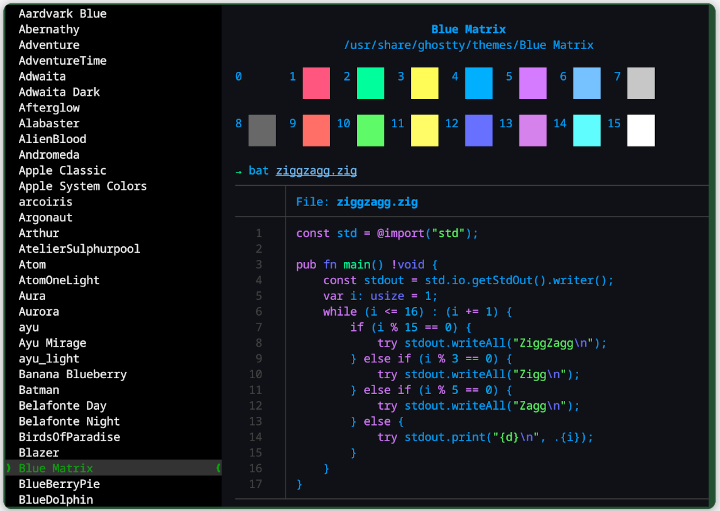The height and width of the screenshot is (511, 720).
Task: Click the pink color swatch 1
Action: pos(316,83)
